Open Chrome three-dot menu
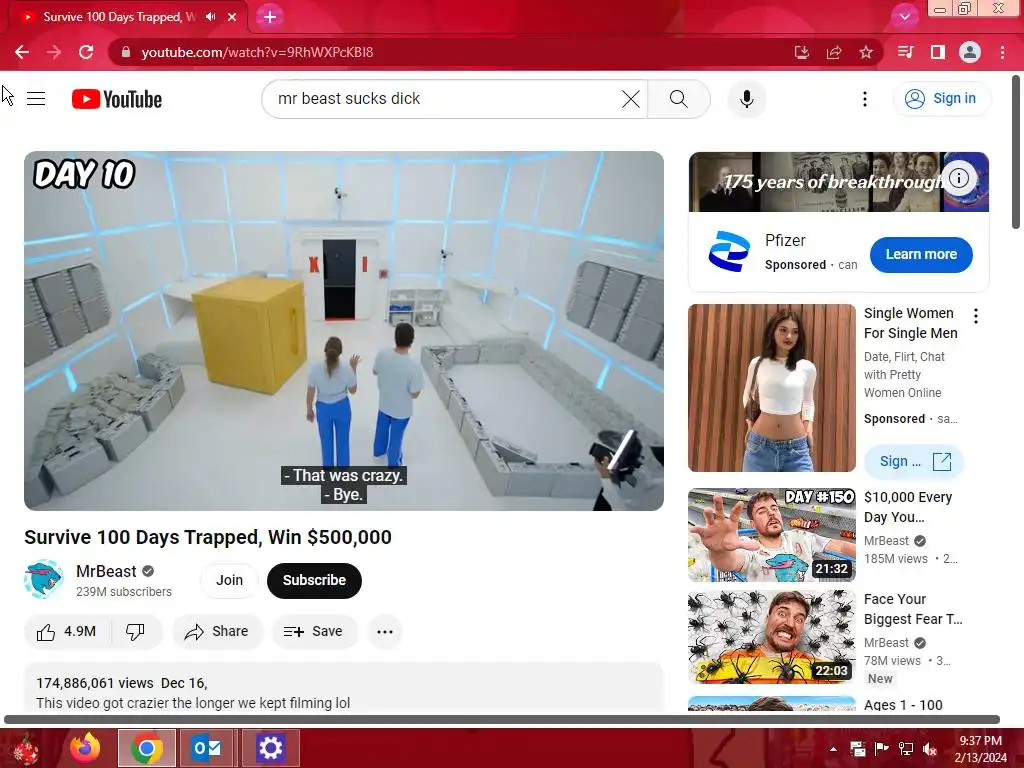This screenshot has height=768, width=1024. (1002, 52)
